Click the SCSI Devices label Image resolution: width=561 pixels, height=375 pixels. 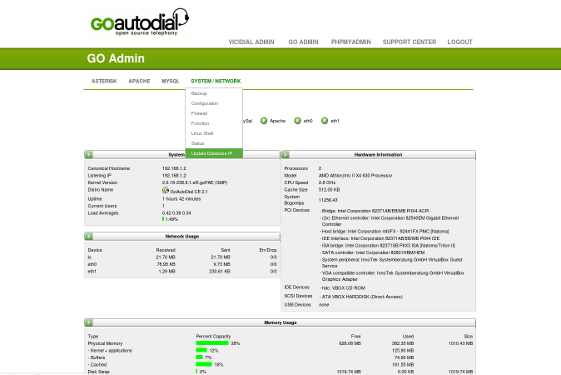(298, 296)
